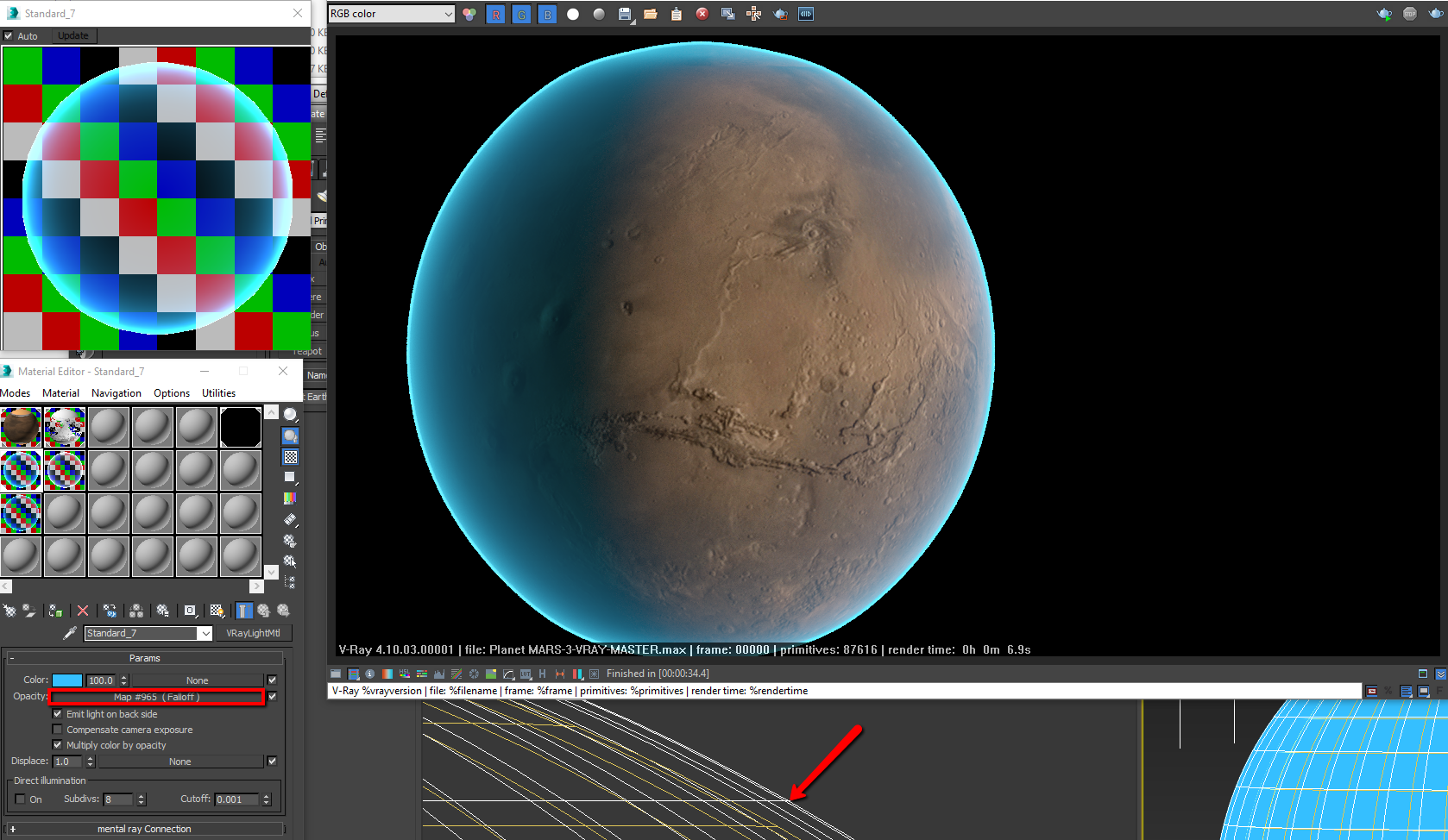Go to parent material

coord(263,611)
